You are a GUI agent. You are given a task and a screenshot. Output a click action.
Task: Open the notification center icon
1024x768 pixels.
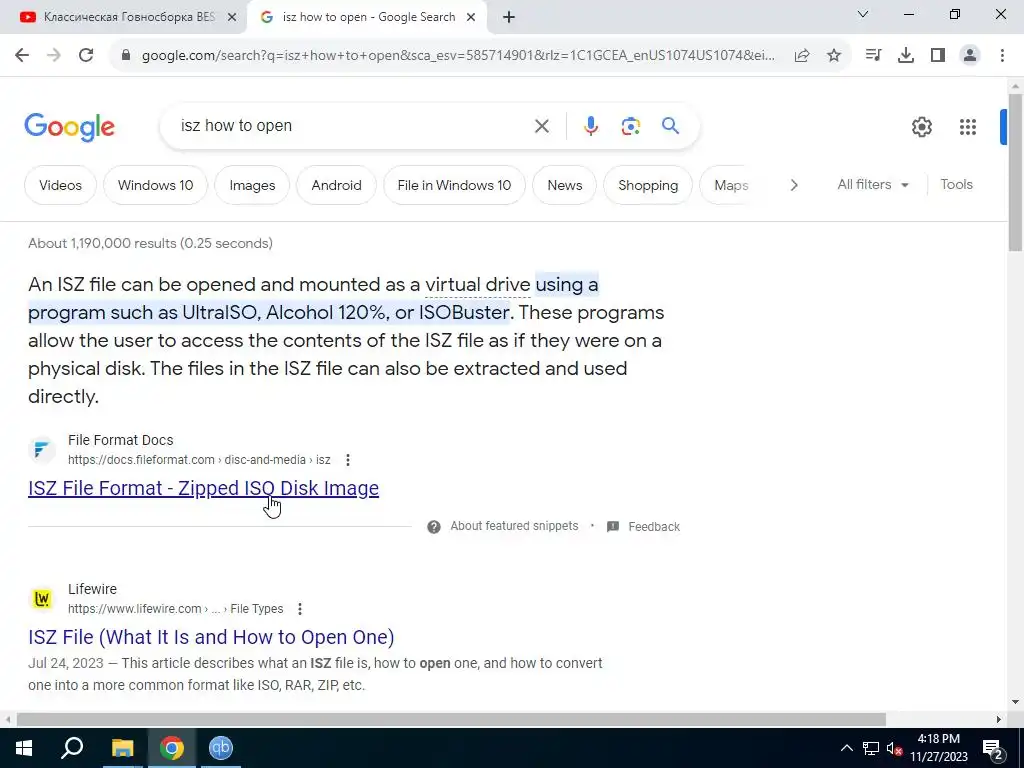click(x=993, y=748)
